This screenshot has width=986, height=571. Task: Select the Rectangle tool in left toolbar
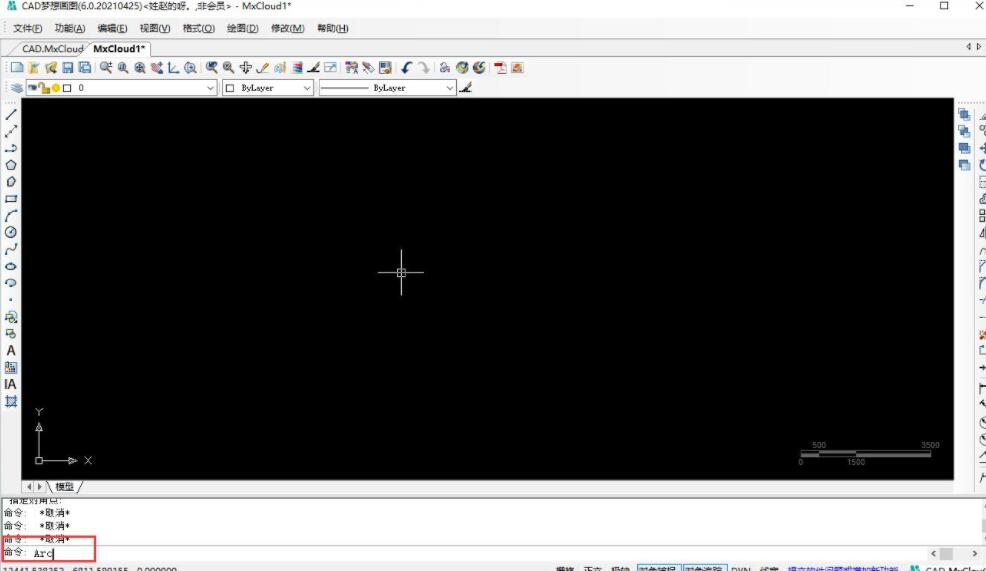point(11,198)
